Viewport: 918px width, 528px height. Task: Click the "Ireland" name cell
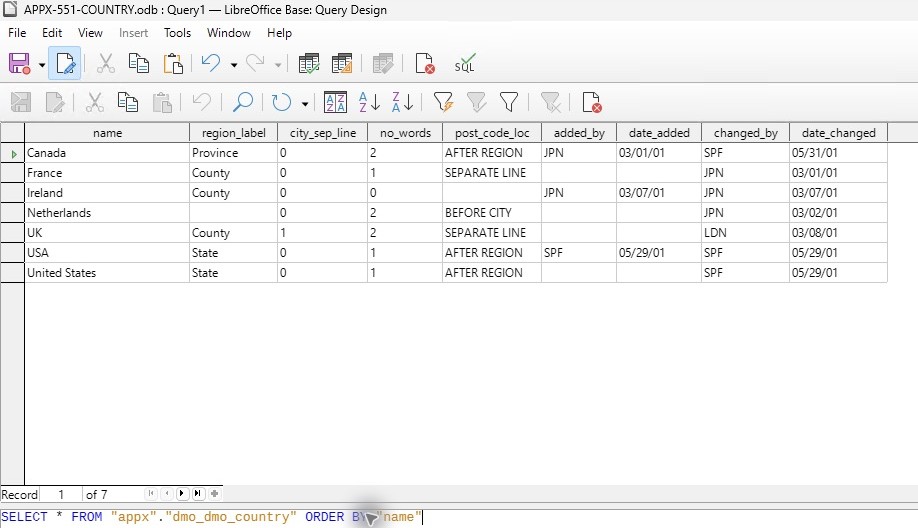[x=107, y=193]
